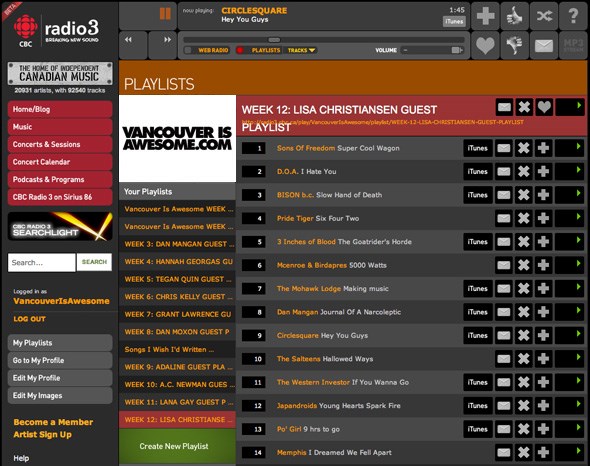Screen dimensions: 590x466
Task: Click LOG OUT link
Action: coord(29,319)
